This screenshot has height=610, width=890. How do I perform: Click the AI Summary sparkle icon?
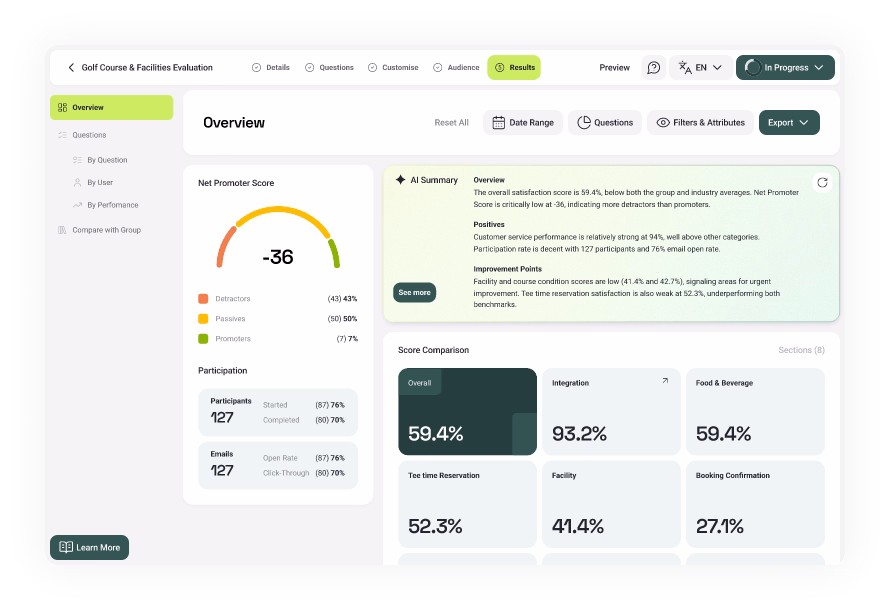click(x=400, y=179)
